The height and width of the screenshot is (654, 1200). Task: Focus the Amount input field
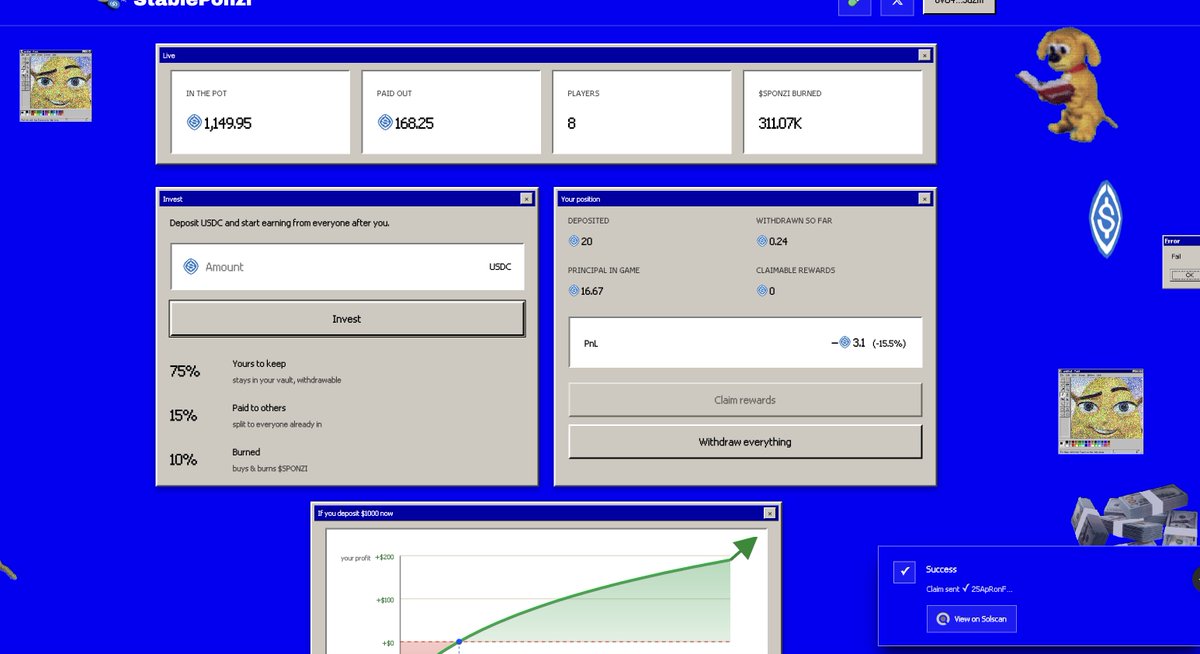pos(347,267)
